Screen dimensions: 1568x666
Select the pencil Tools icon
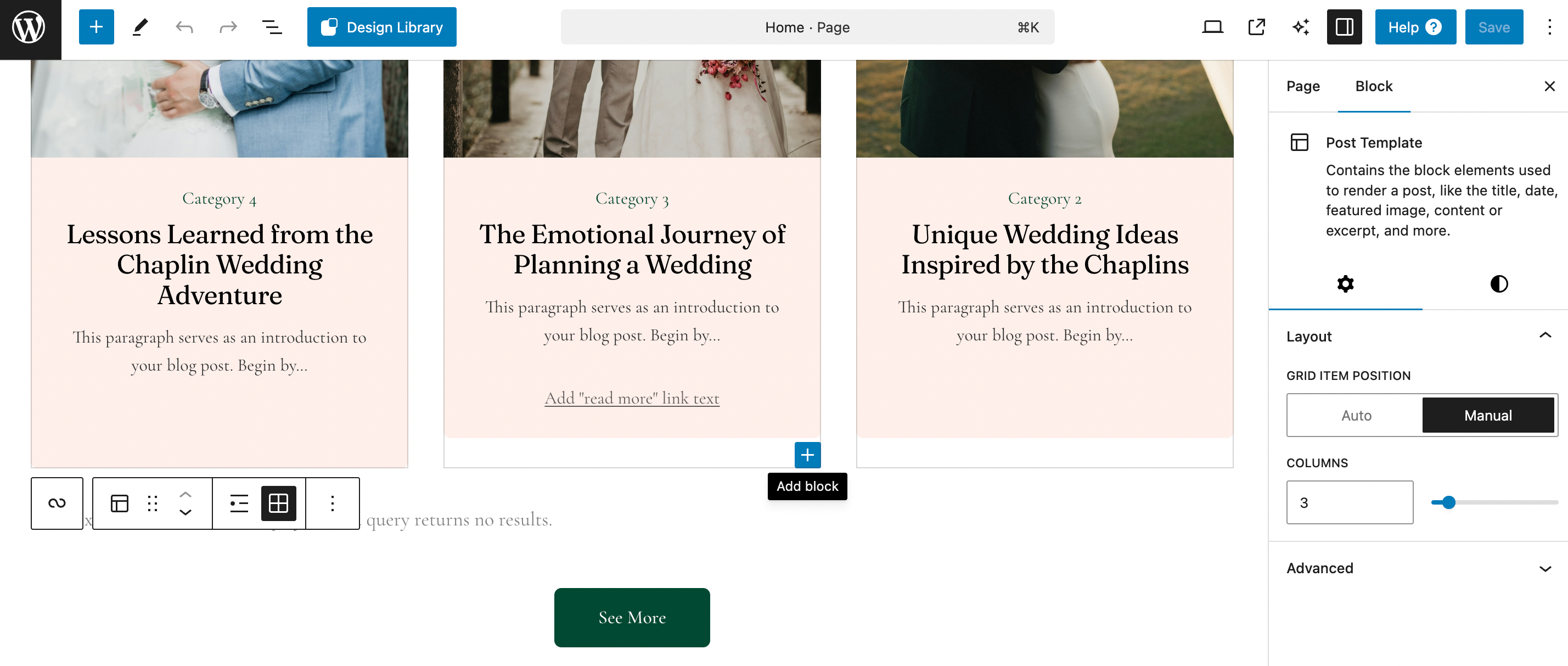(x=140, y=27)
